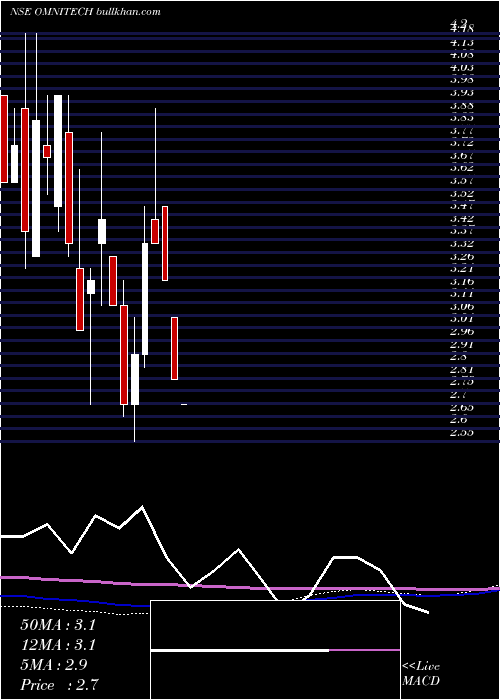Click the 3.06 price axis label
Image resolution: width=500 pixels, height=700 pixels.
pos(462,307)
